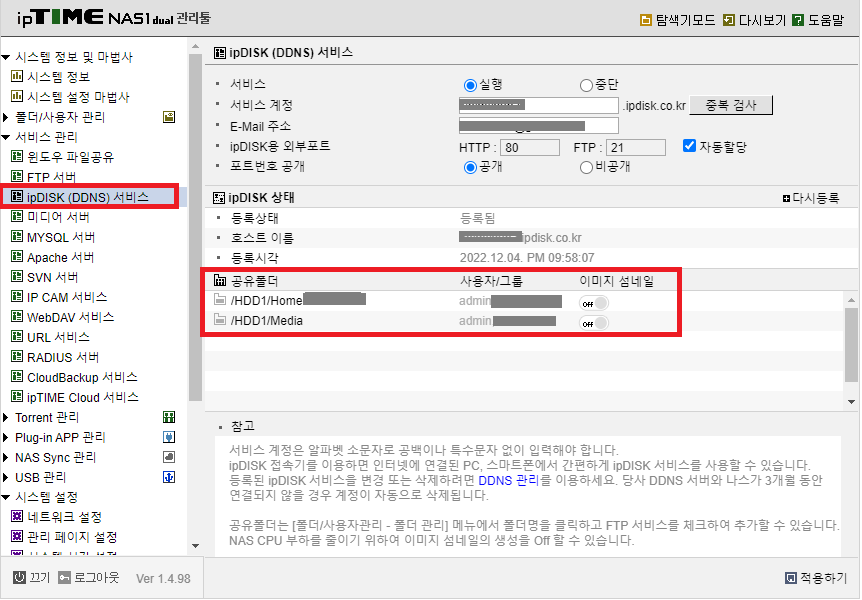
Task: Click plug icon right of Plug-in APP 관리
Action: pos(169,437)
